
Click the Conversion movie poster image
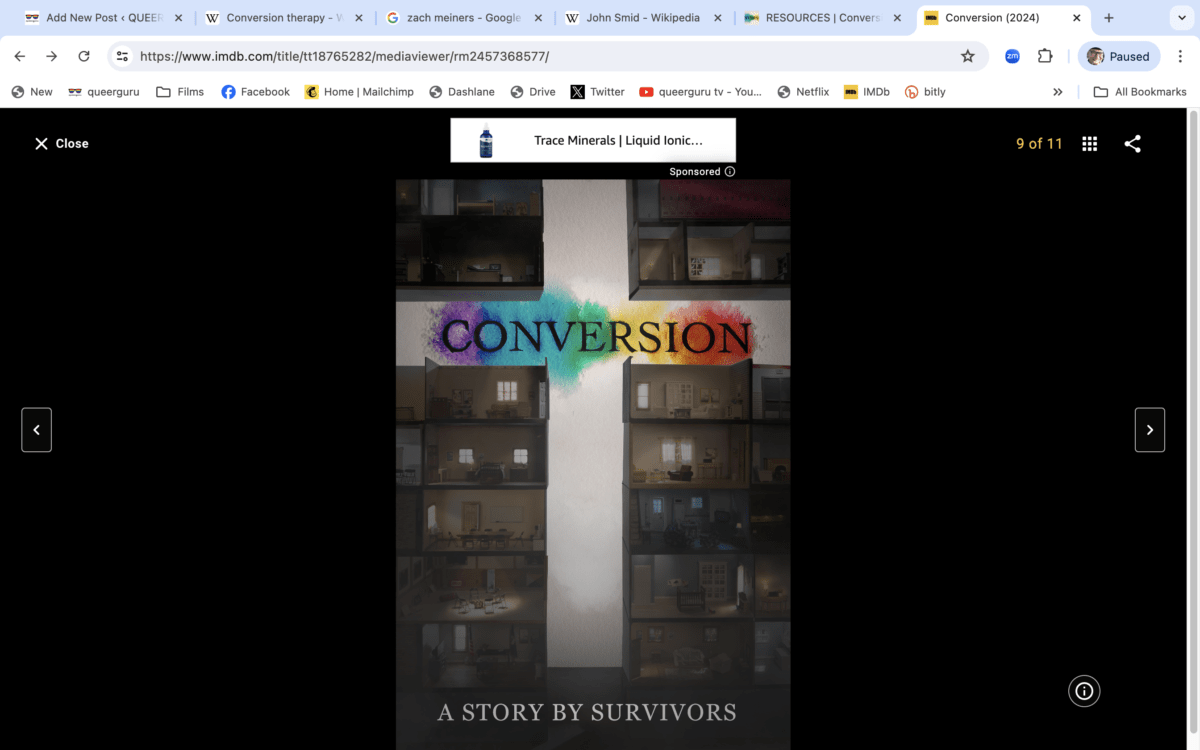coord(593,465)
